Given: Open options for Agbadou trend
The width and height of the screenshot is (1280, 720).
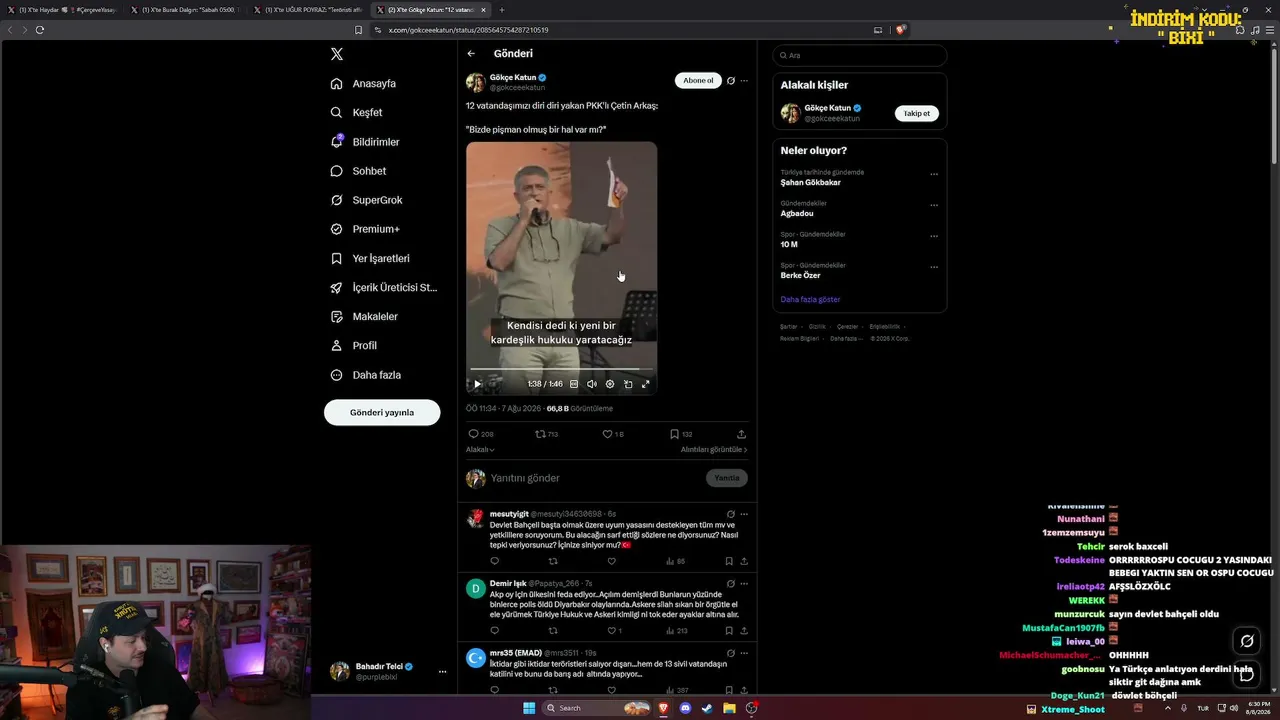Looking at the screenshot, I should tap(934, 205).
